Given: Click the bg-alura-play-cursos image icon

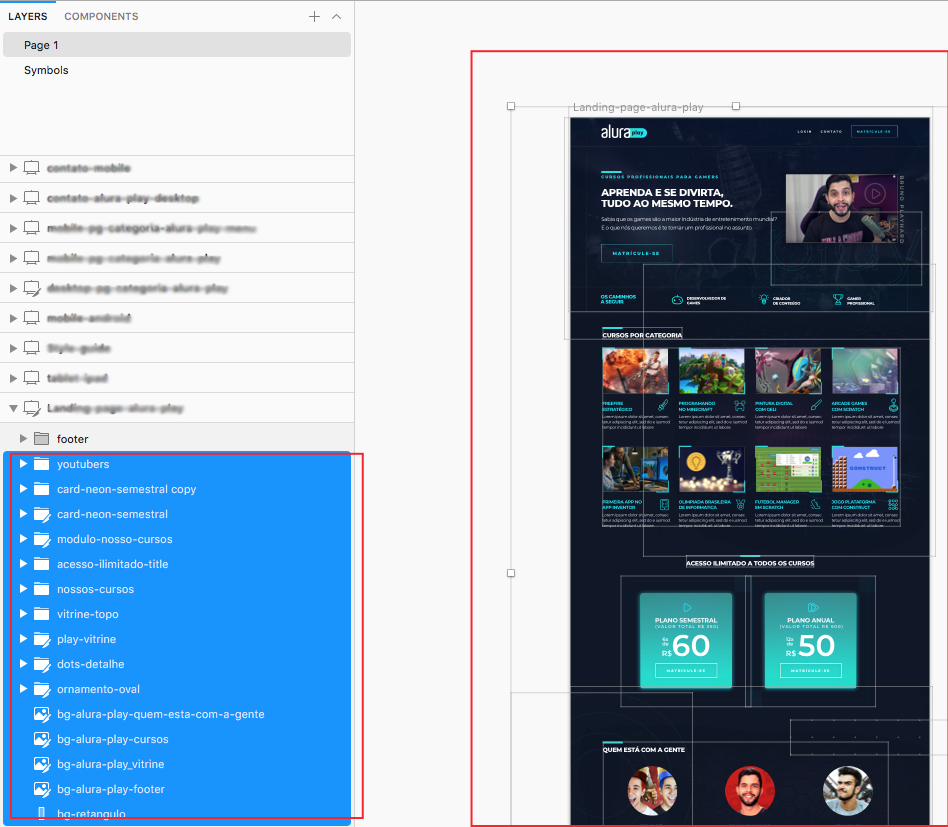Looking at the screenshot, I should click(42, 739).
